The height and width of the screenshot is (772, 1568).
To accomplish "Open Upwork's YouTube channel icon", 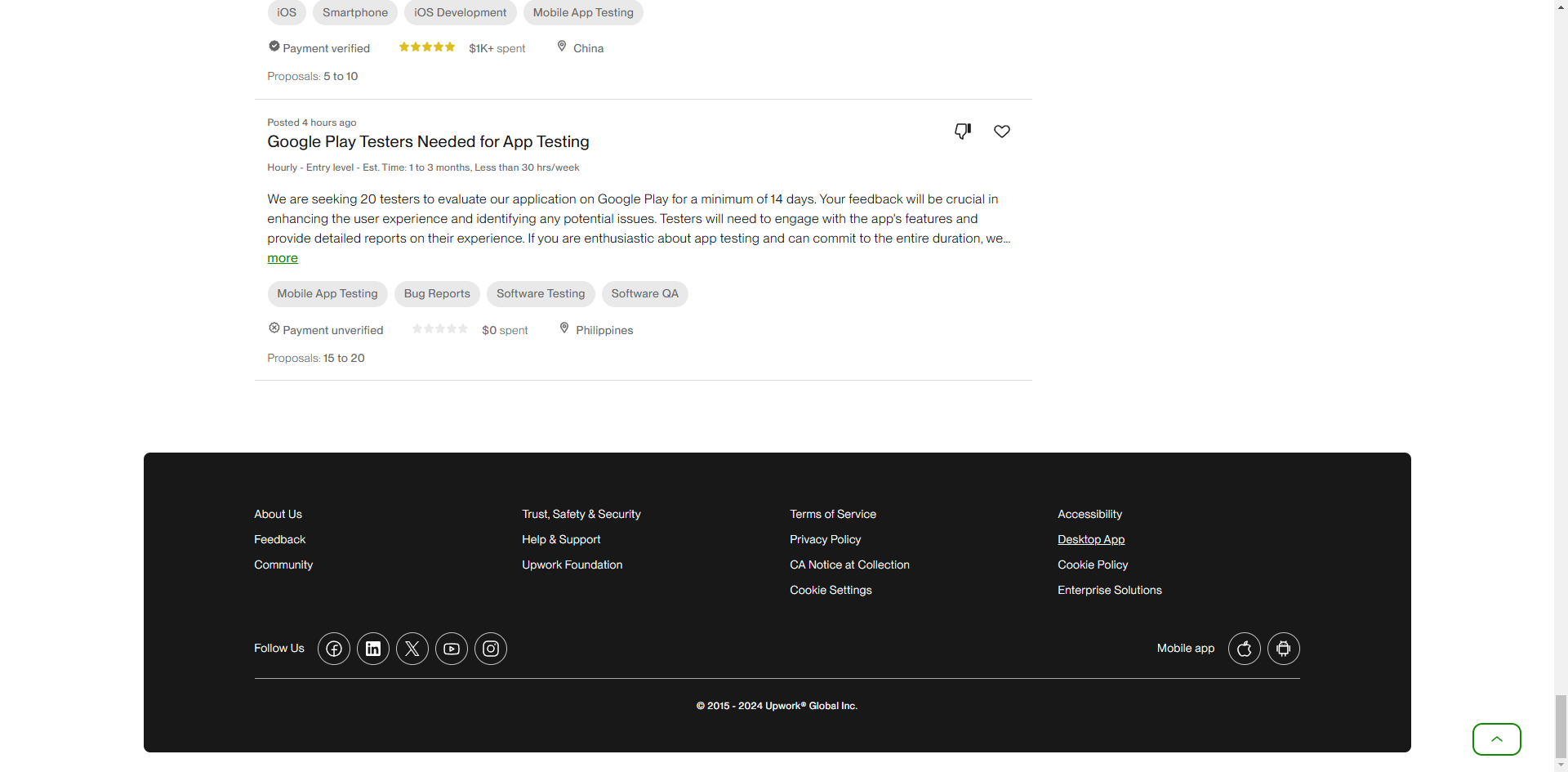I will coord(452,649).
